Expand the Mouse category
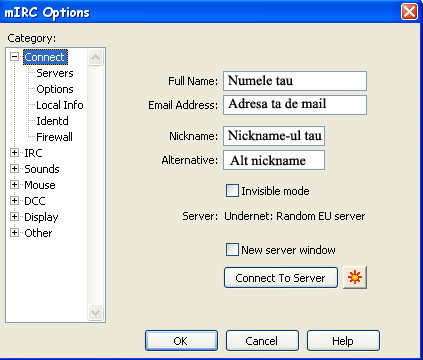 14,185
